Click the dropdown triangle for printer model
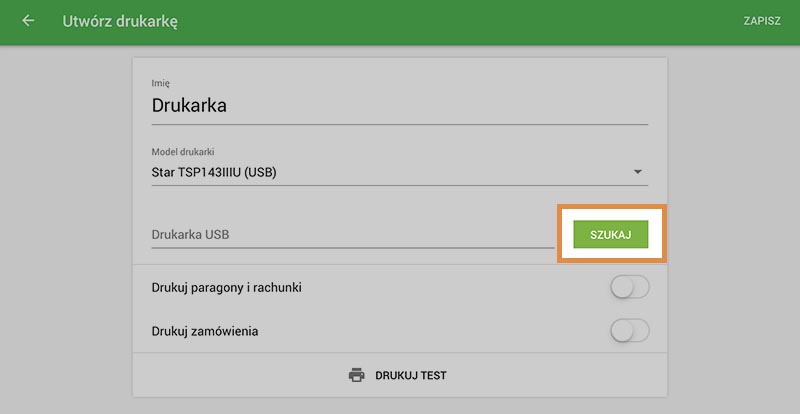Screen dimensions: 800x414 (638, 172)
